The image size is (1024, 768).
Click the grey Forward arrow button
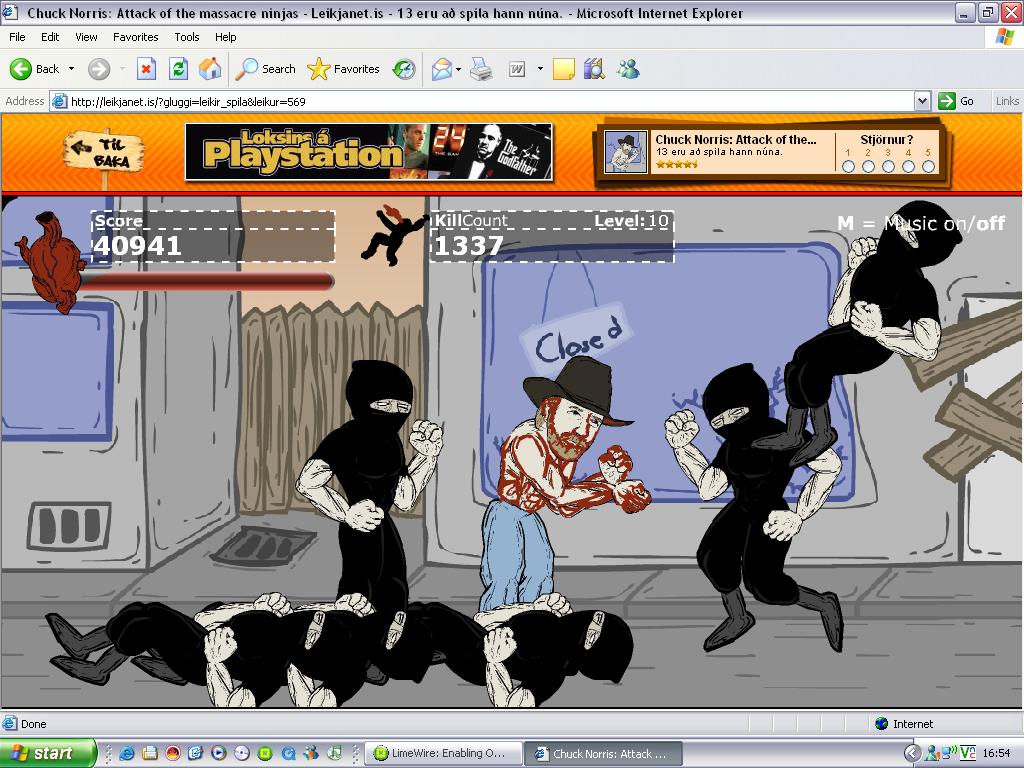[99, 69]
